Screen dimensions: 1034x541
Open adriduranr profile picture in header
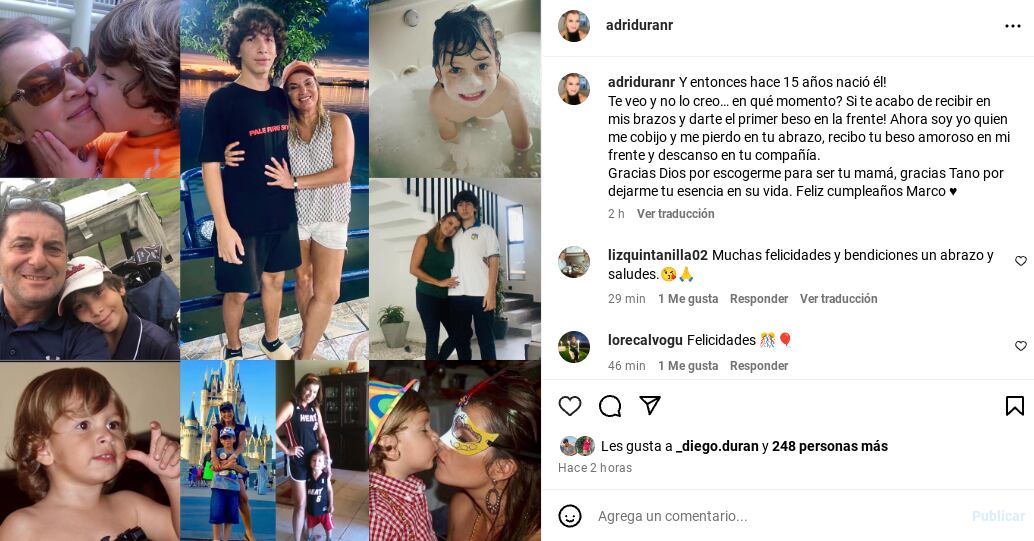pos(574,26)
